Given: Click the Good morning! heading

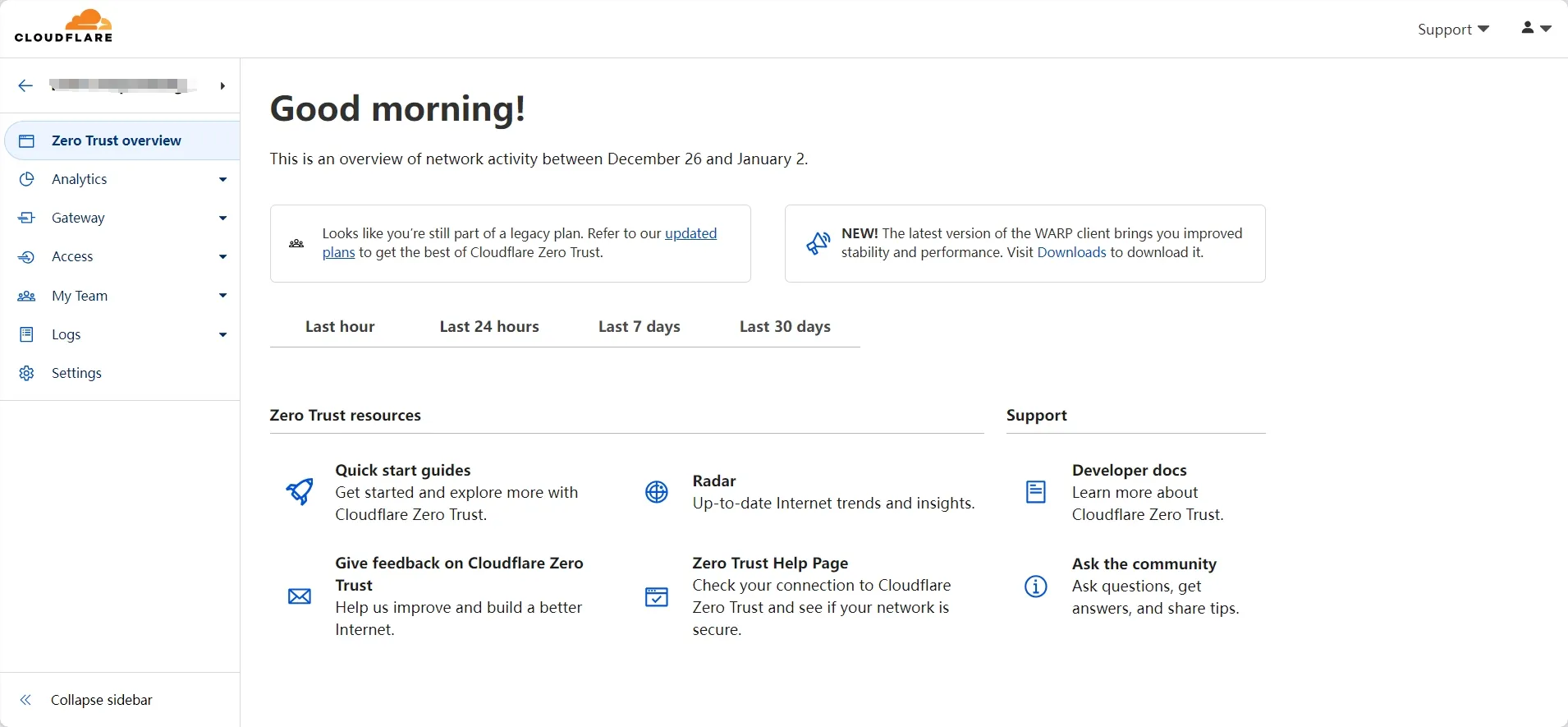Looking at the screenshot, I should coord(397,108).
